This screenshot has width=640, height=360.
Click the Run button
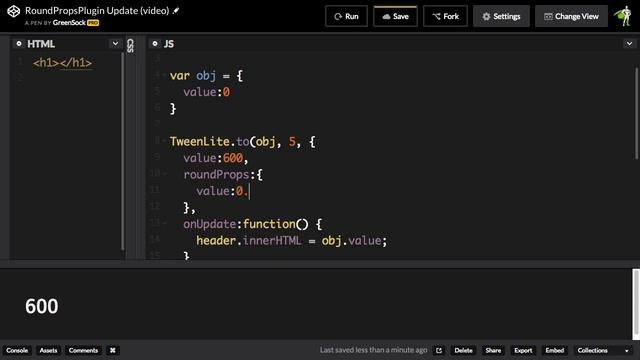tap(346, 16)
